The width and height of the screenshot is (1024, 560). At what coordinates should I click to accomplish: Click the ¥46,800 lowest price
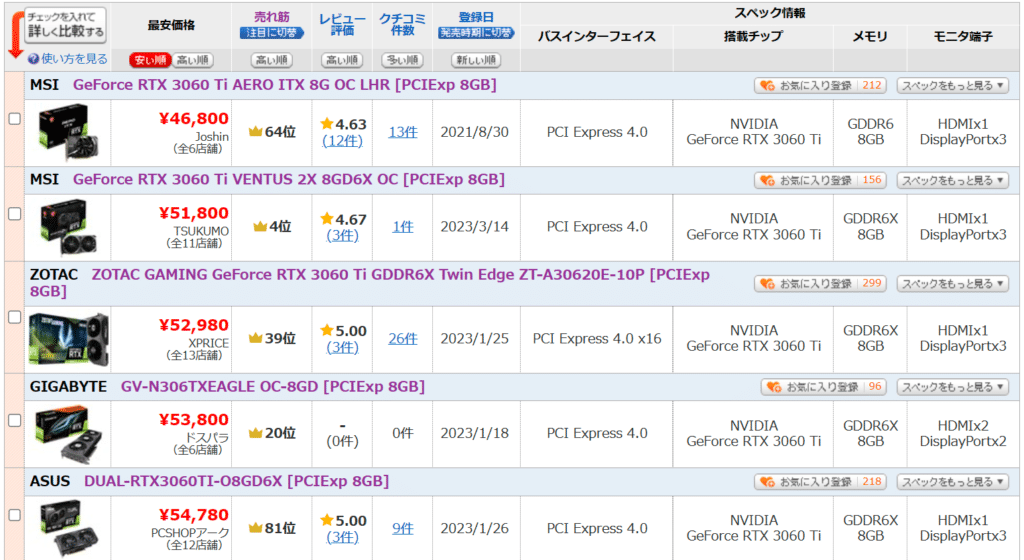click(194, 118)
